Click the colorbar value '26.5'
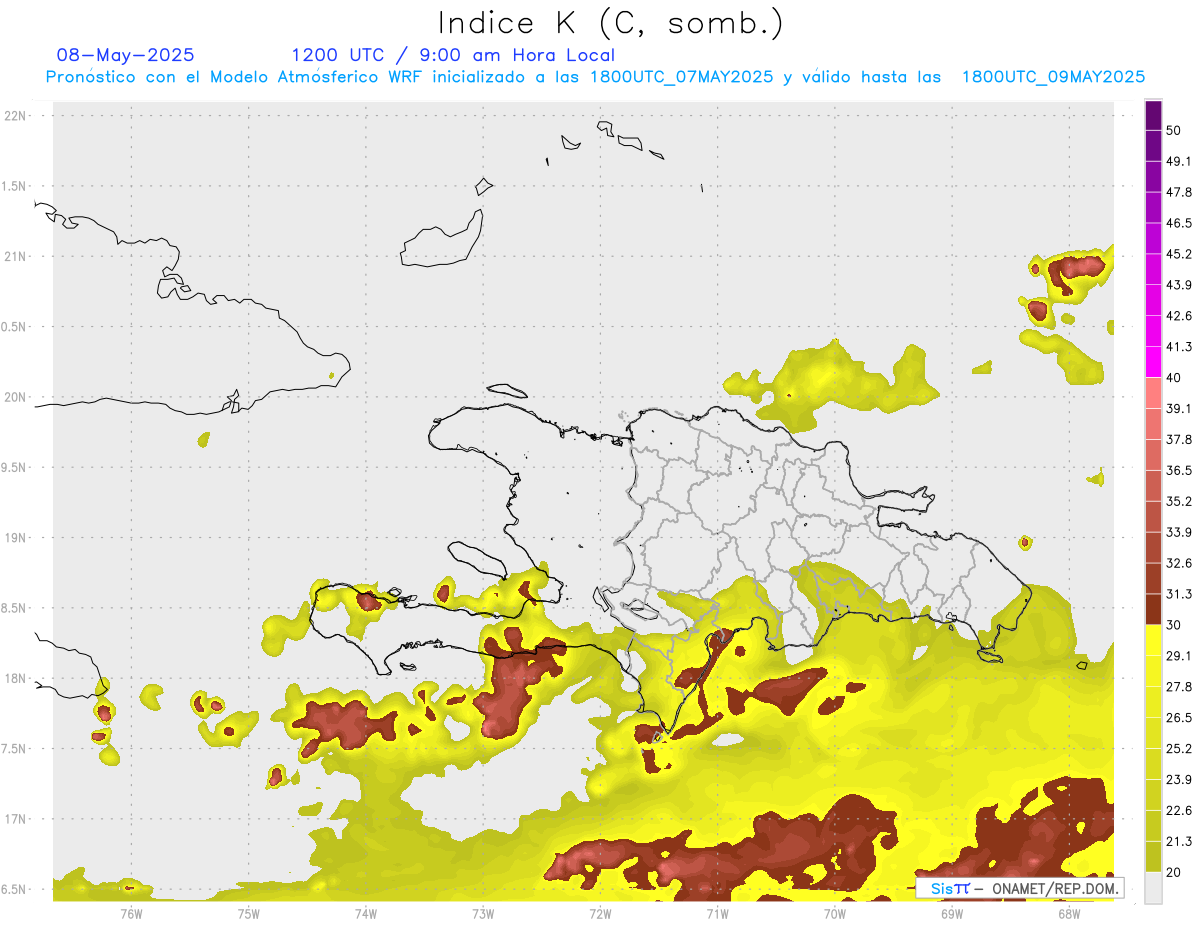Viewport: 1200px width, 927px height. (x=1179, y=718)
